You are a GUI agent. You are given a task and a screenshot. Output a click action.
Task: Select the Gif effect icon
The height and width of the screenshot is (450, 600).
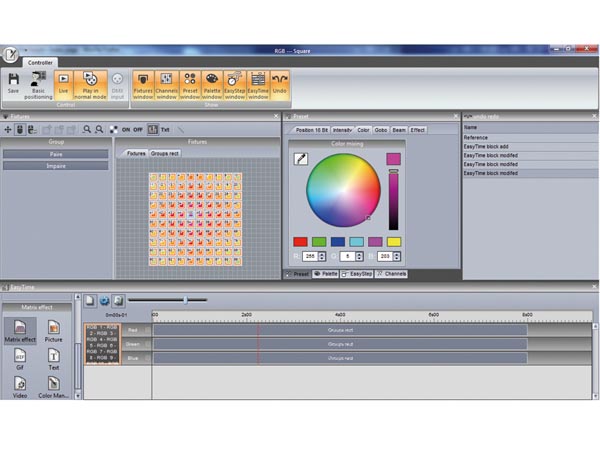click(20, 359)
